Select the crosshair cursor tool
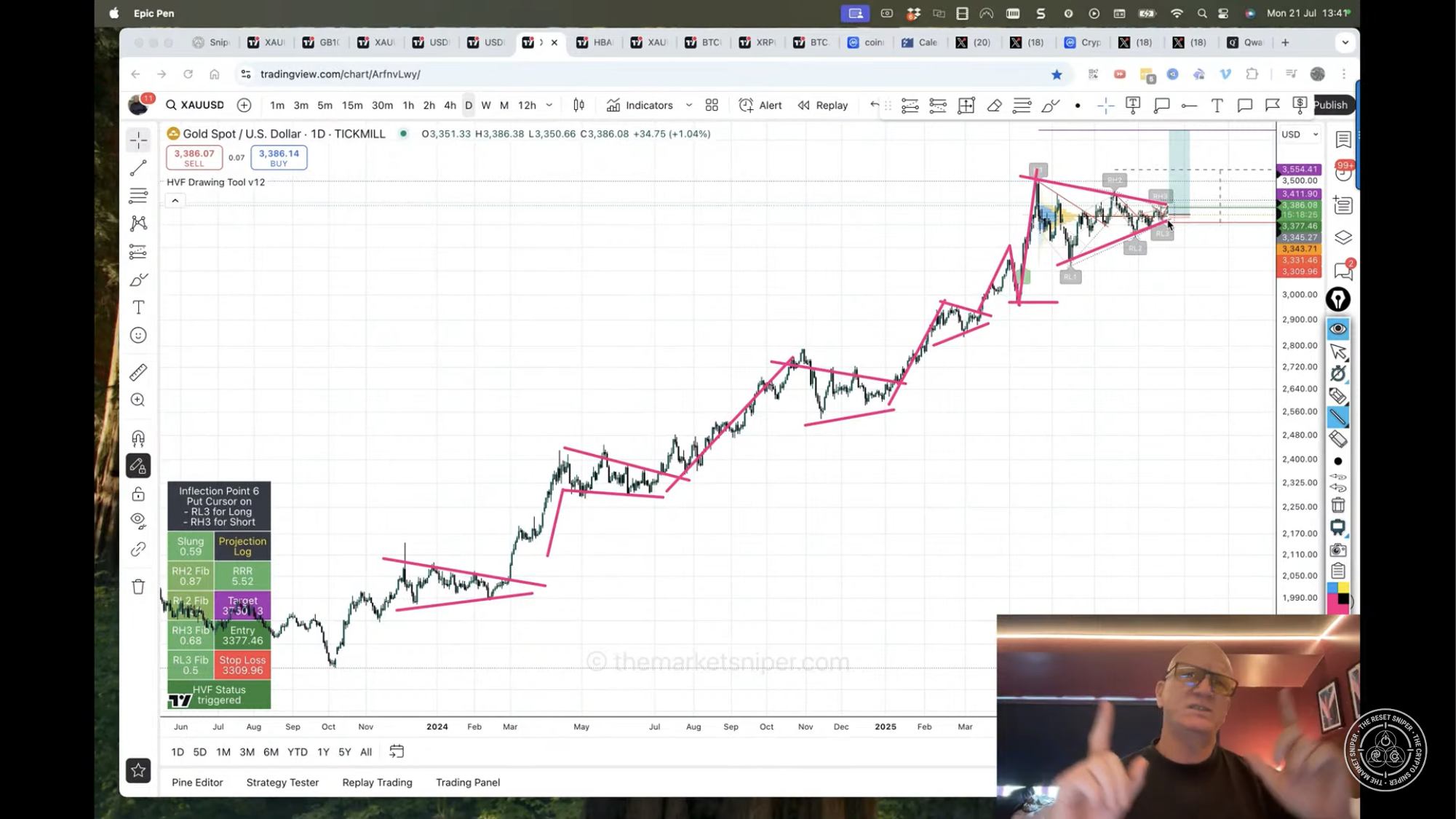 click(x=138, y=140)
